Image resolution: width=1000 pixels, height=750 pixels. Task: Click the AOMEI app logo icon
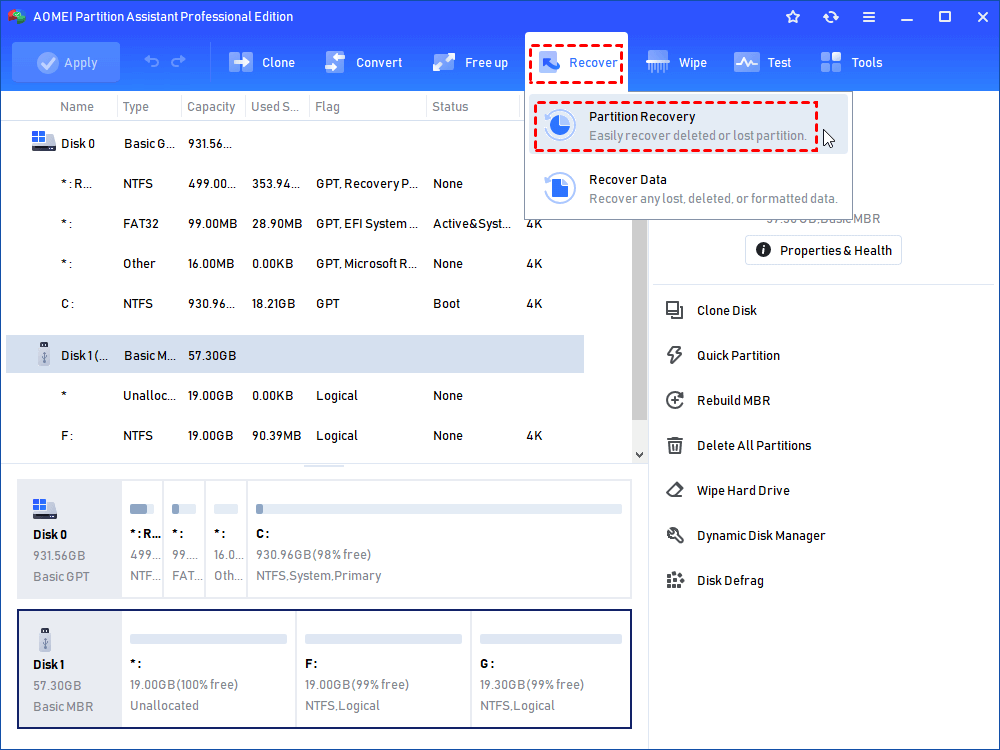17,16
